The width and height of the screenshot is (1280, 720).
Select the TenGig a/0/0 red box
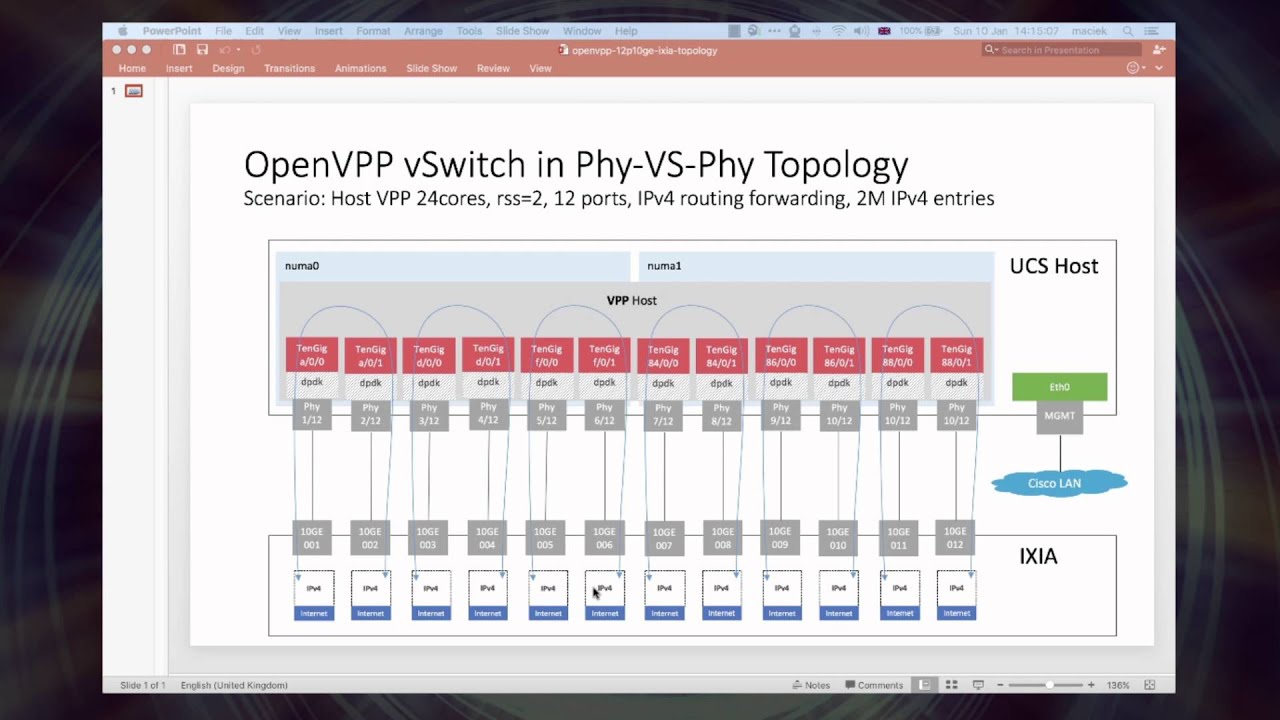[311, 355]
